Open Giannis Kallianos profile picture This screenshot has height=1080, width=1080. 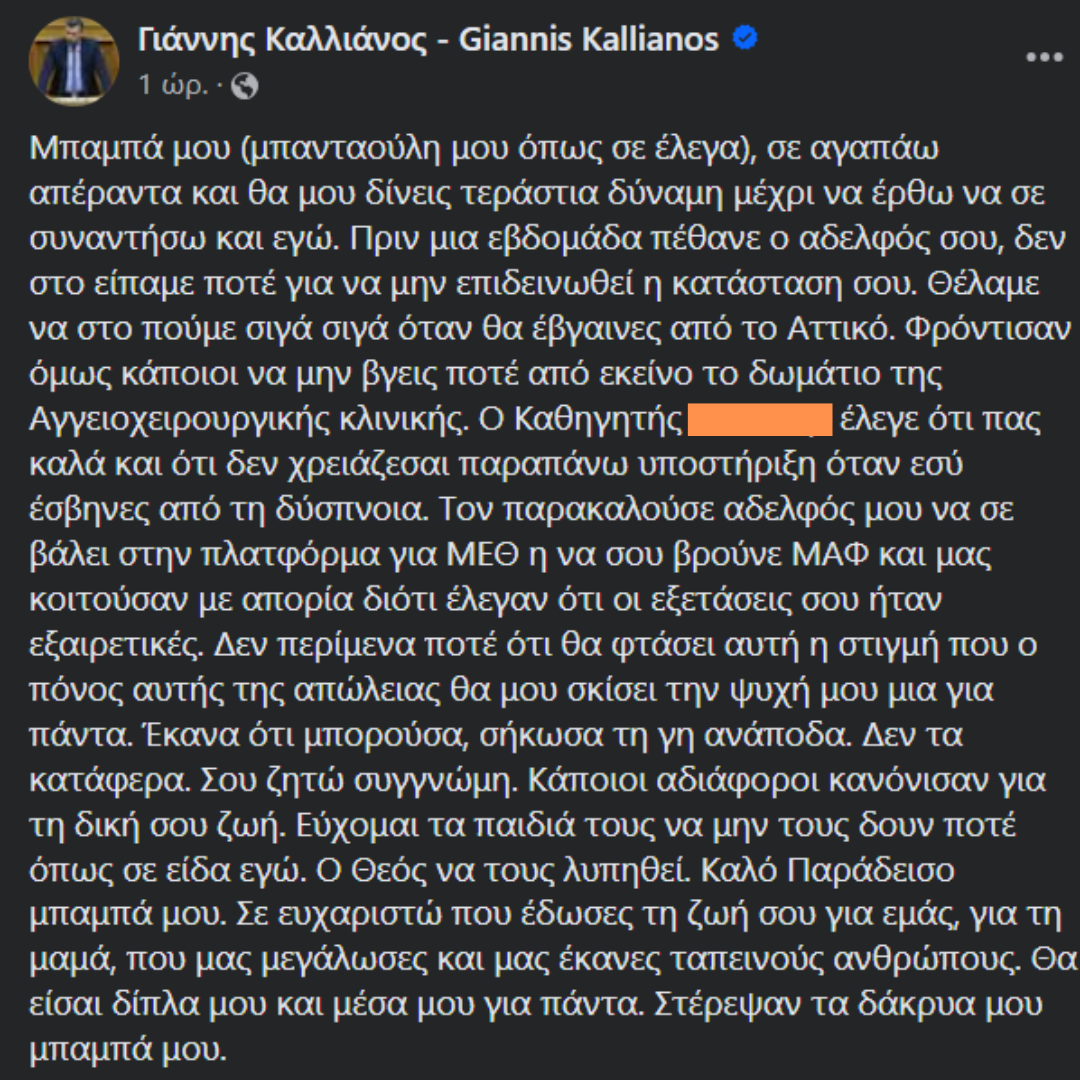click(74, 61)
